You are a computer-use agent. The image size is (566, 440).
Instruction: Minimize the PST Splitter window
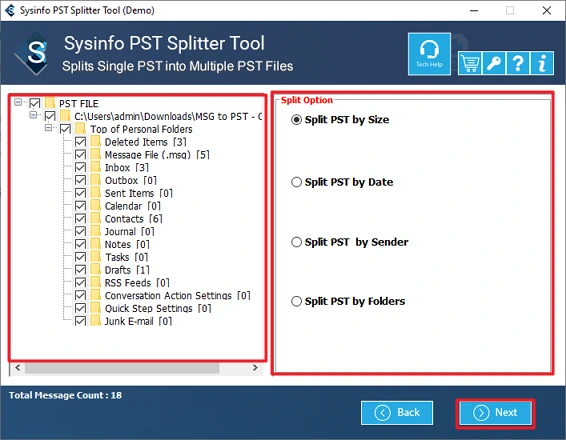[474, 10]
